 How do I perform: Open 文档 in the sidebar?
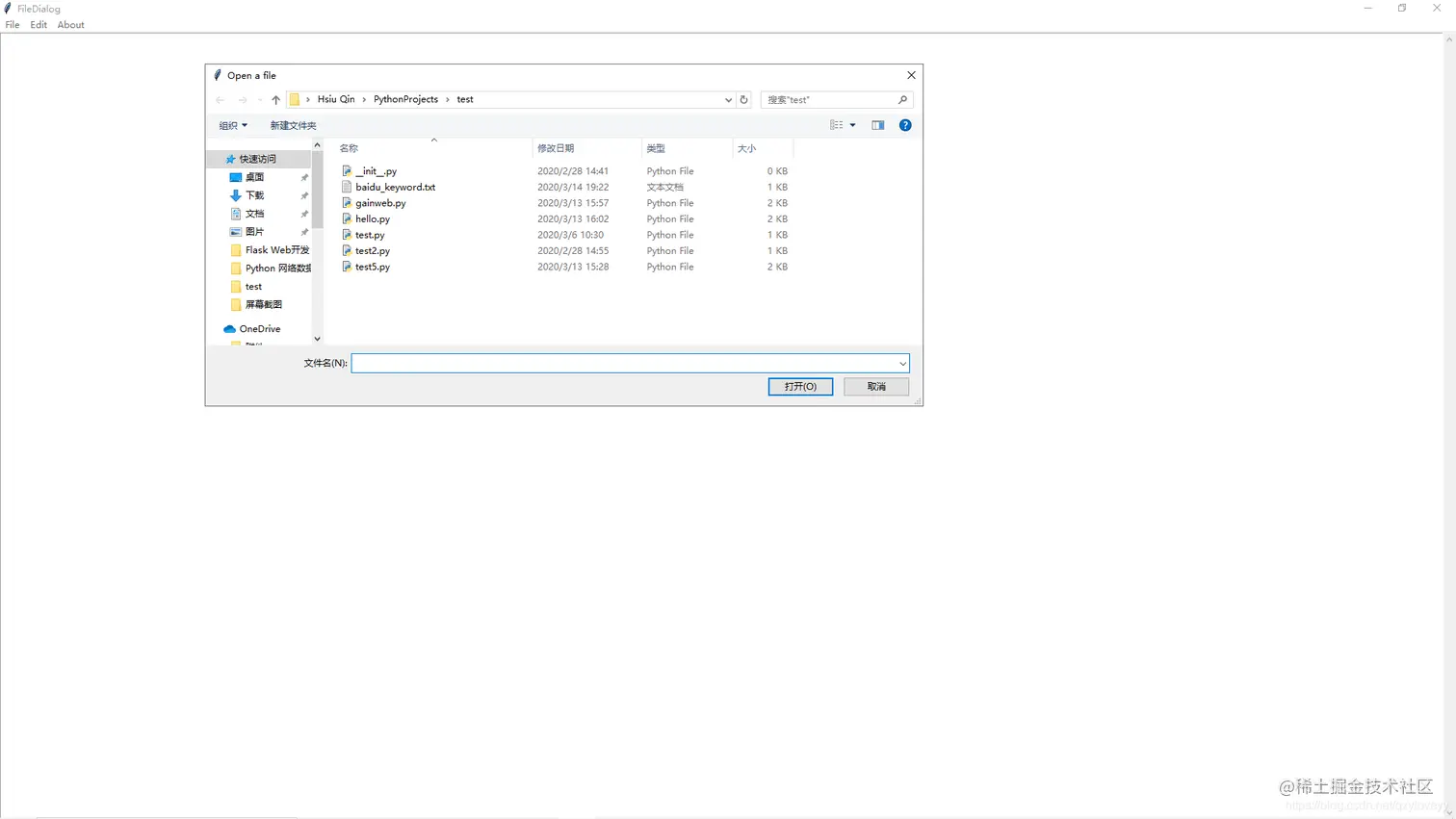click(x=254, y=214)
